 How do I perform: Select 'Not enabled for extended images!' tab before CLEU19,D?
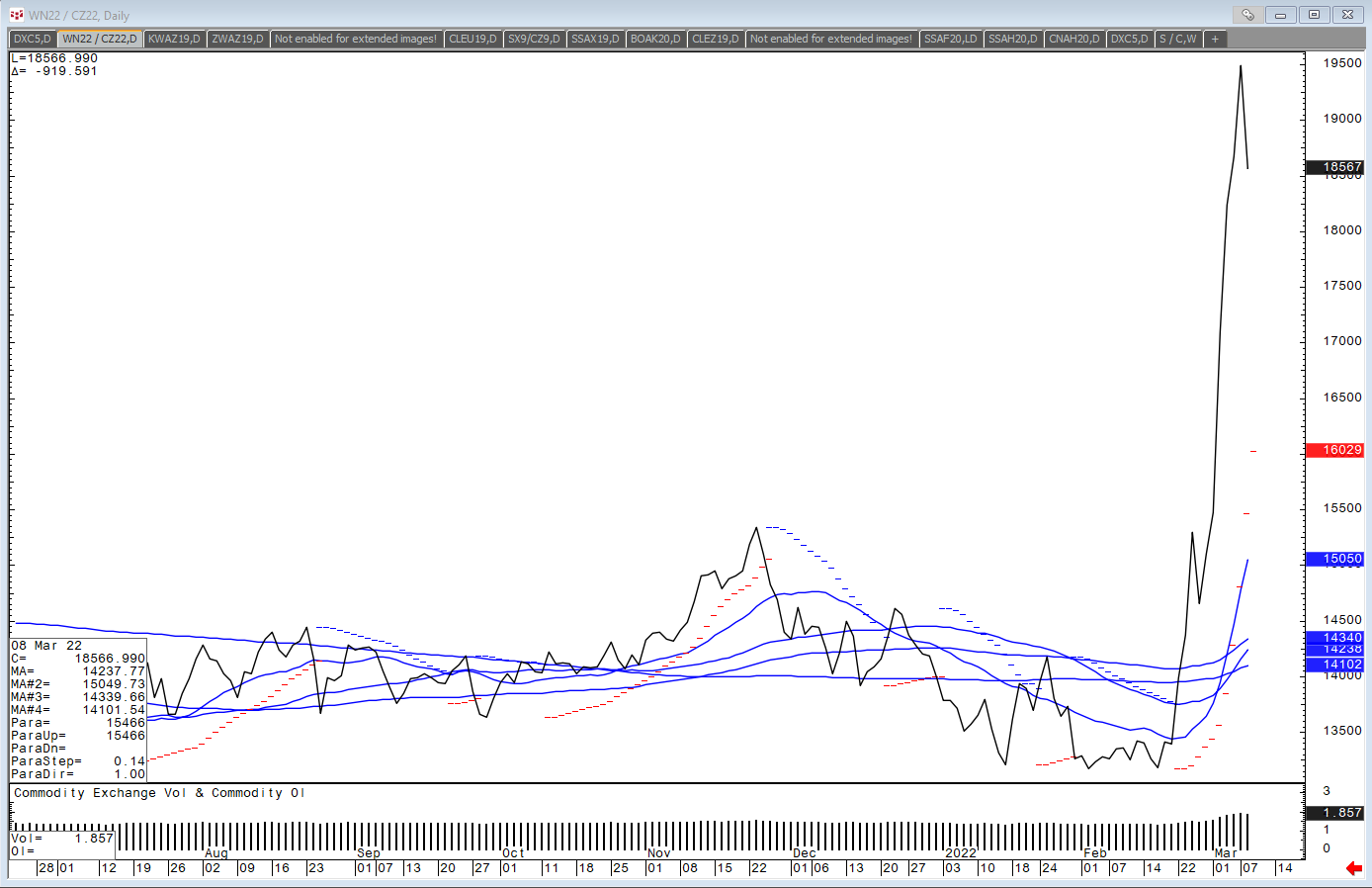pos(356,39)
